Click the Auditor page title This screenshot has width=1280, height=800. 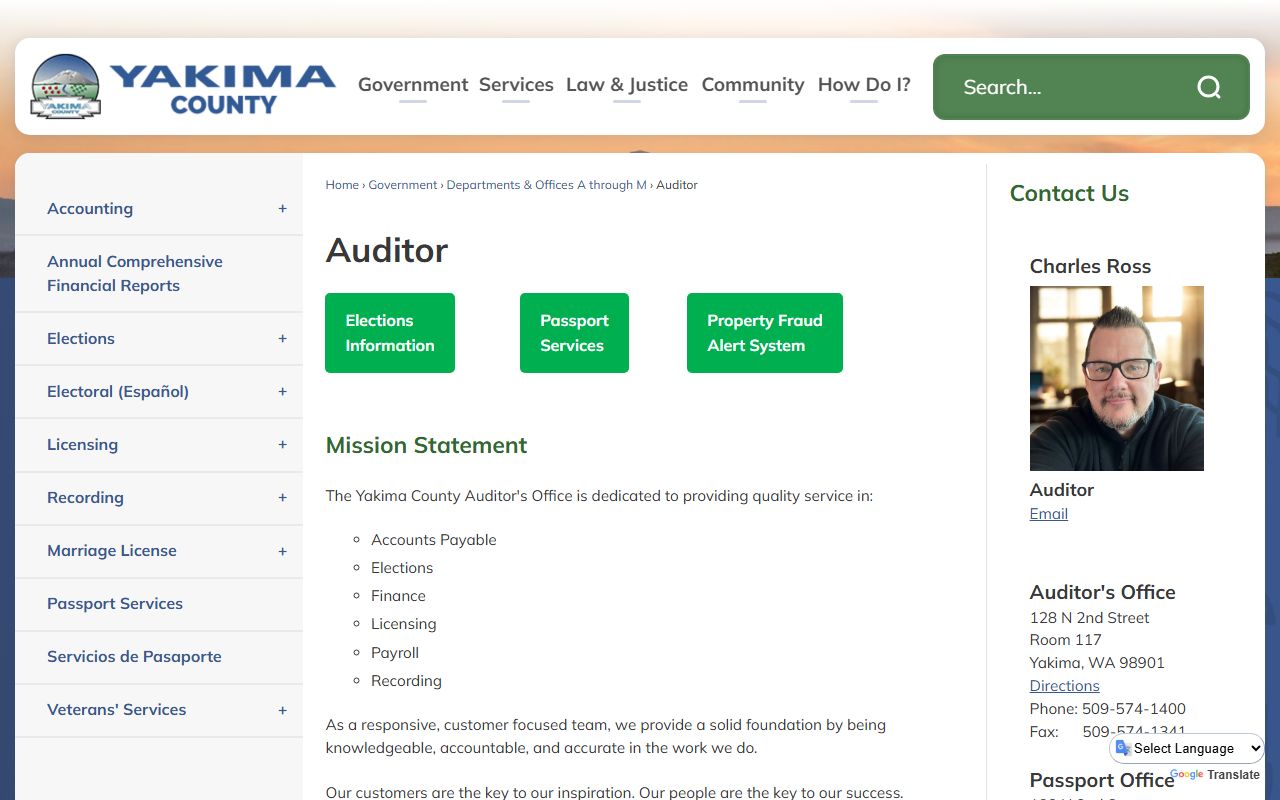click(387, 250)
